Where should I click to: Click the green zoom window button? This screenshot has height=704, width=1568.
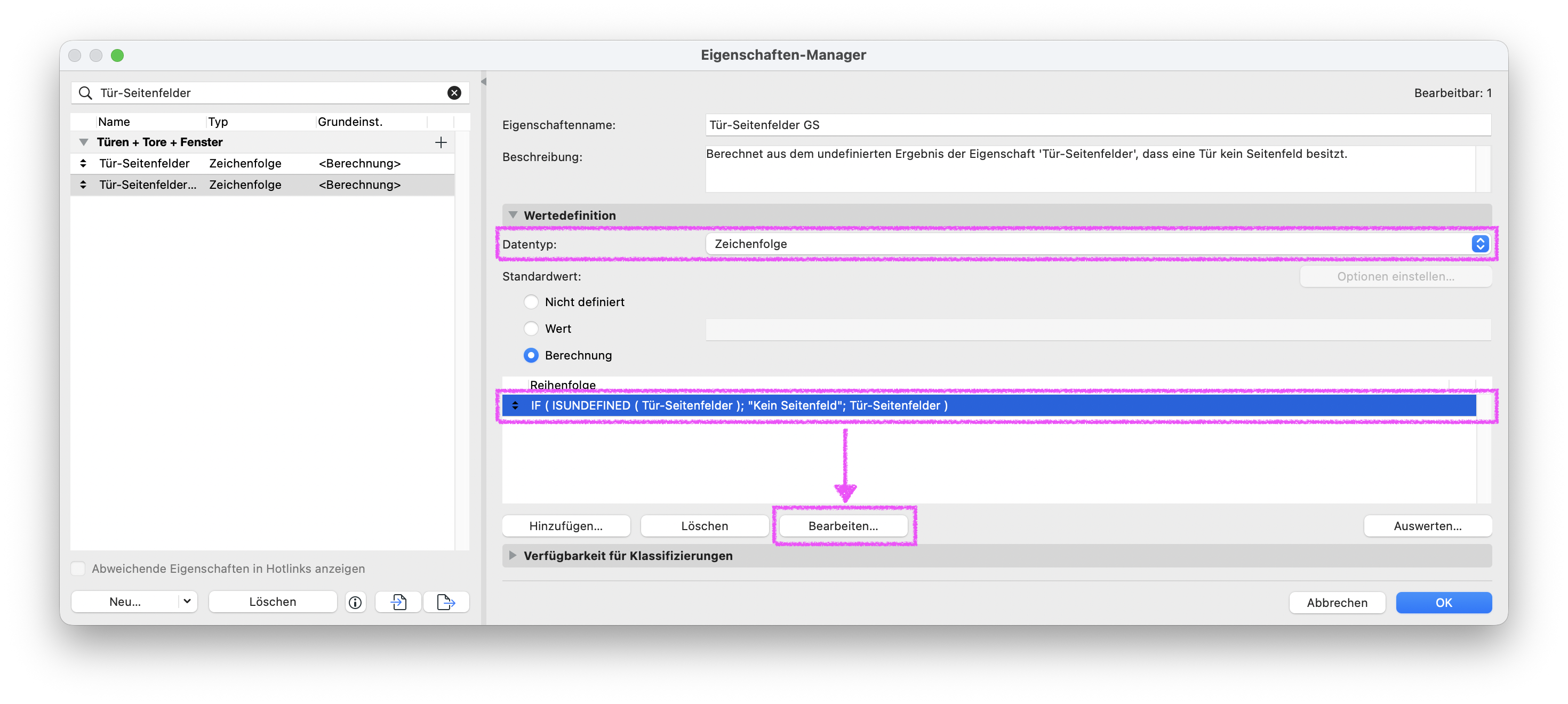[x=117, y=55]
